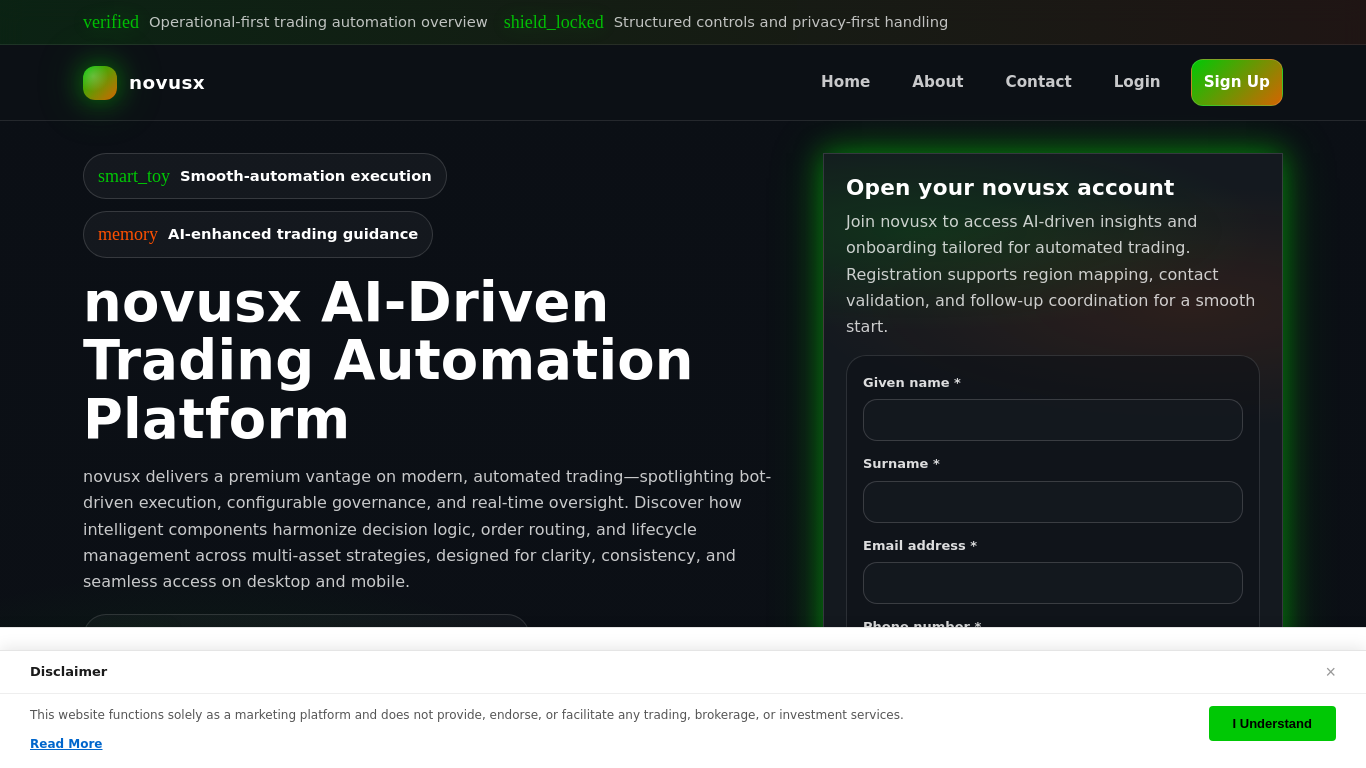
Task: Click the novusx gradient logo icon
Action: pyautogui.click(x=100, y=83)
